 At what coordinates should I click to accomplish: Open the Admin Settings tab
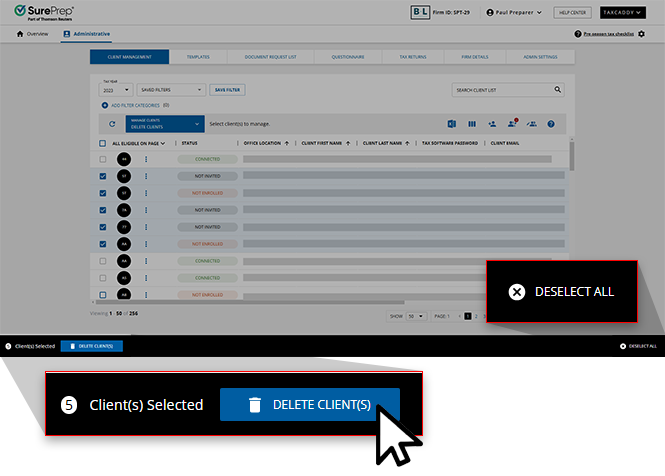click(540, 57)
